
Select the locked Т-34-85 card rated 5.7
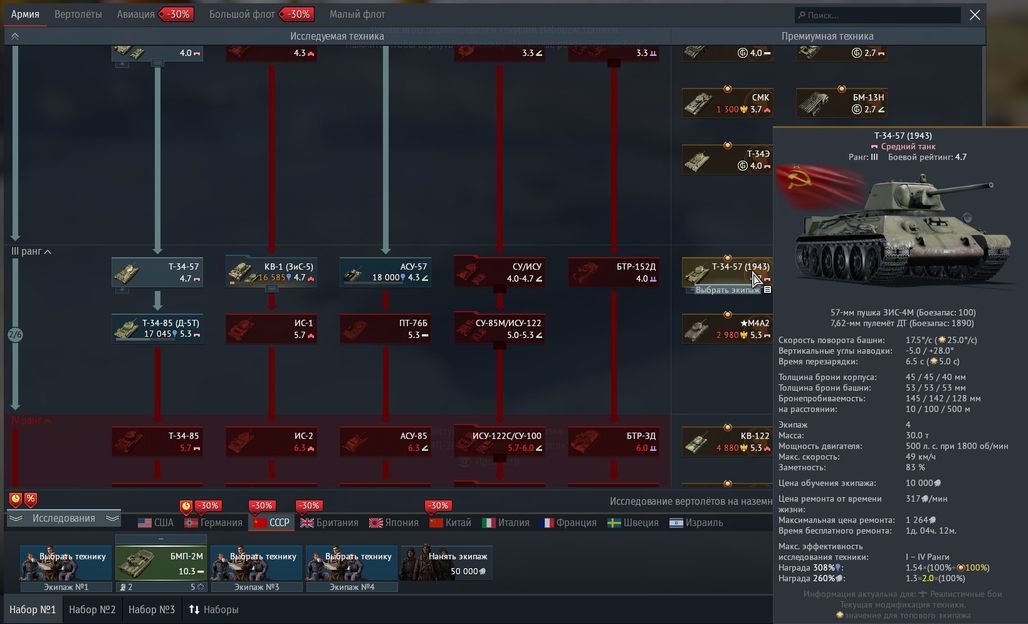point(157,441)
